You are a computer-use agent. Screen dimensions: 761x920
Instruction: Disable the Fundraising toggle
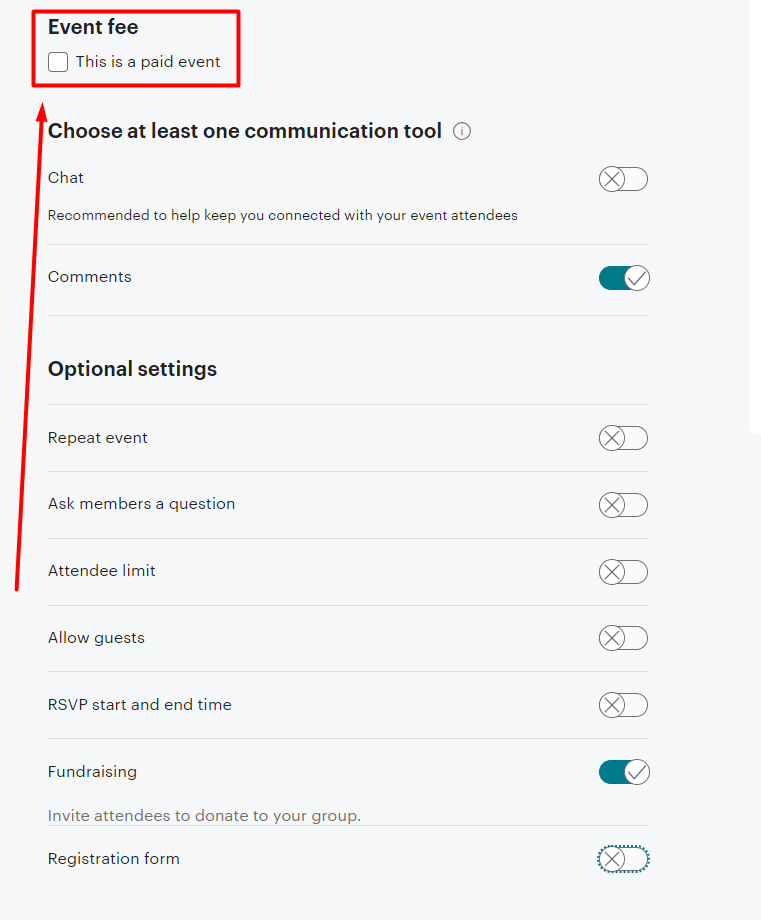(624, 772)
